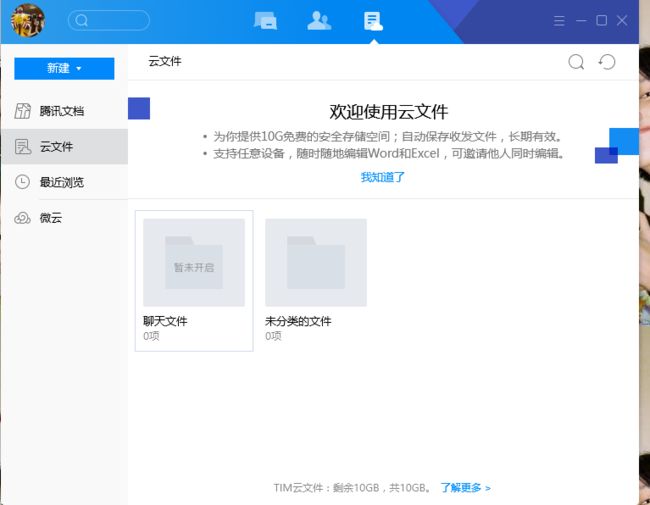
Task: Click the 0项 count under 聊天文件
Action: point(151,336)
